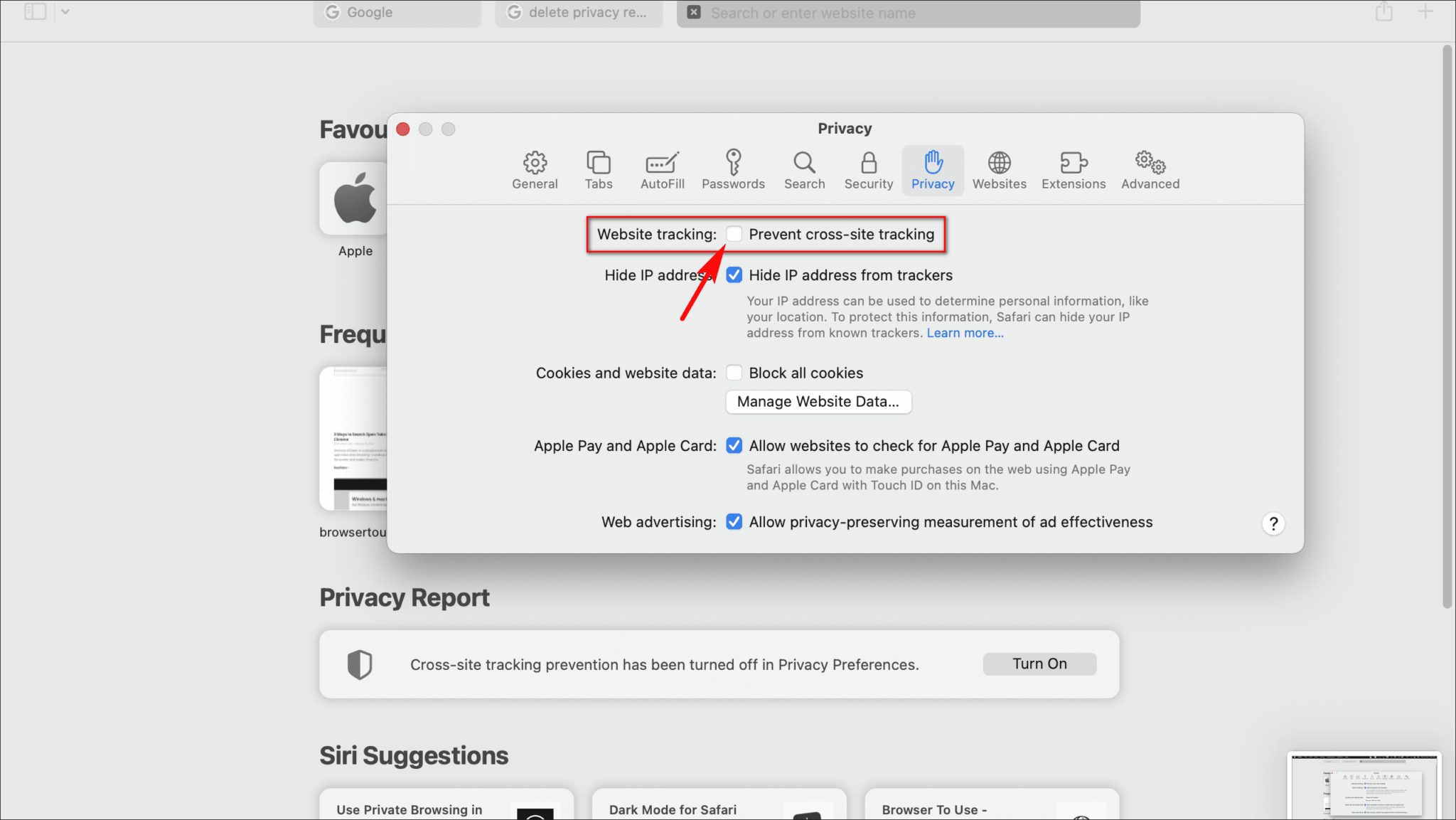Viewport: 1456px width, 820px height.
Task: Open Websites preferences panel
Action: 999,168
